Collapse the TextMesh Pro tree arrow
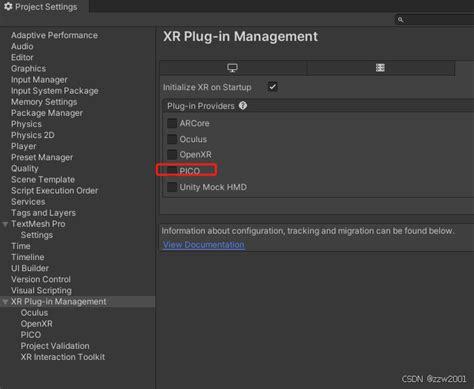This screenshot has width=474, height=389. tap(5, 224)
